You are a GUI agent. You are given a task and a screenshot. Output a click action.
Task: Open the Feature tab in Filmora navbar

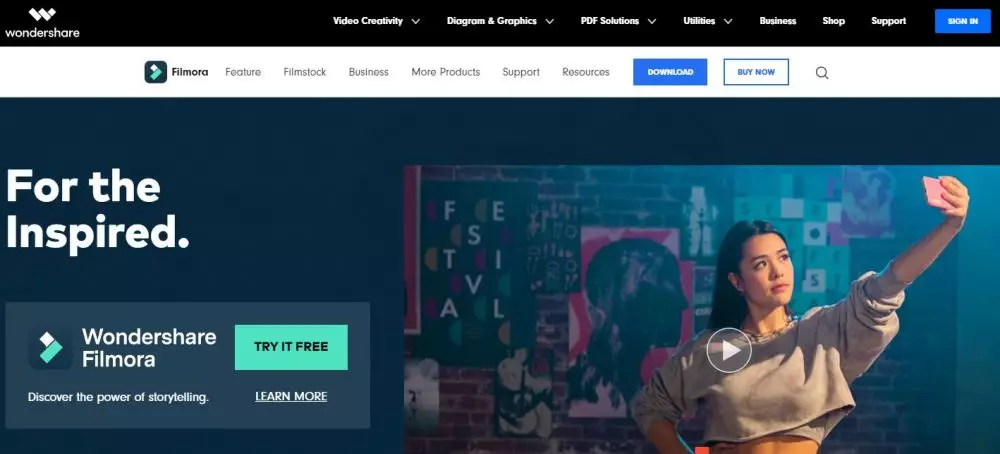(243, 72)
